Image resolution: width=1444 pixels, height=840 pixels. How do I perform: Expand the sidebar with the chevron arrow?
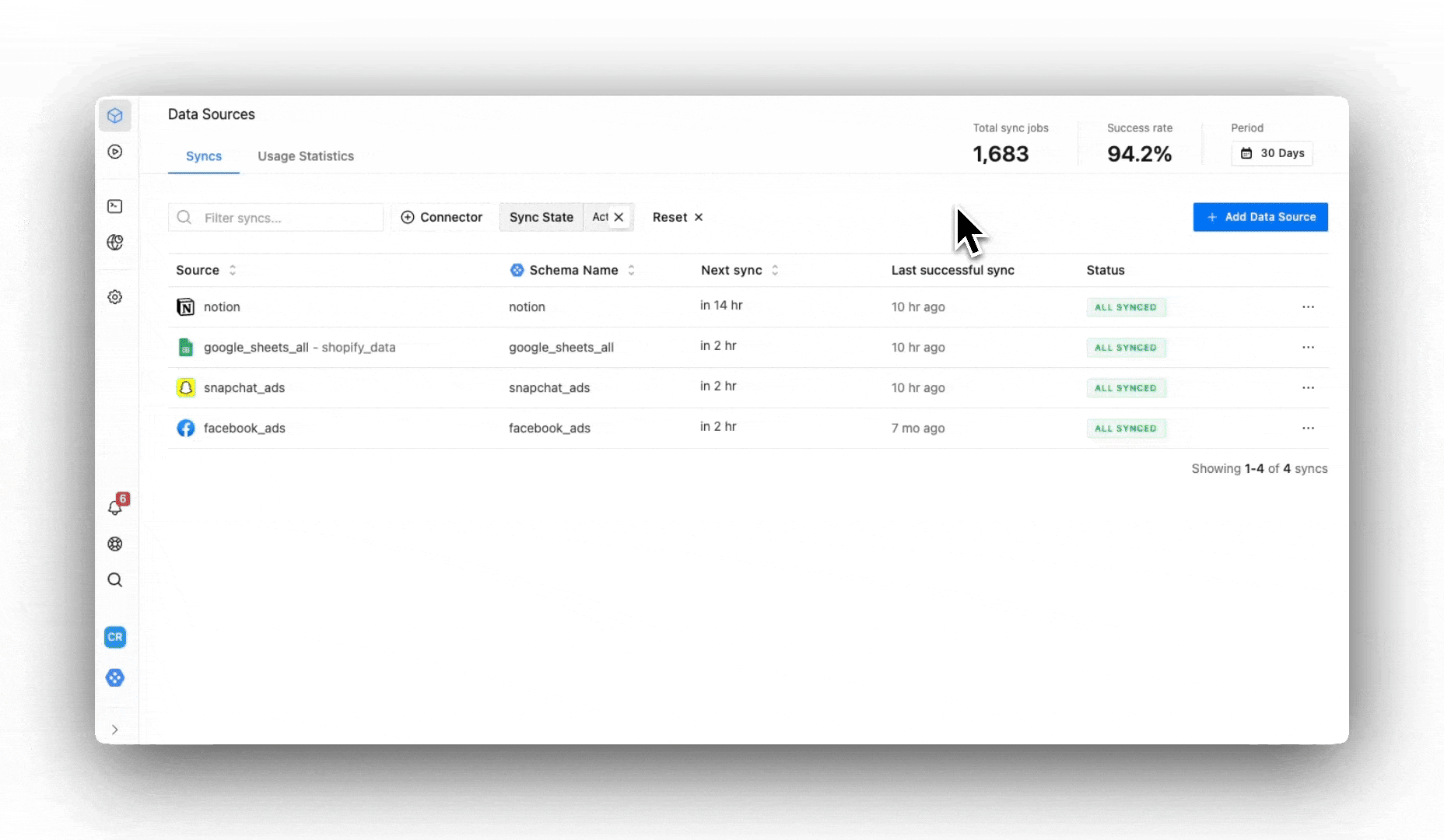115,730
